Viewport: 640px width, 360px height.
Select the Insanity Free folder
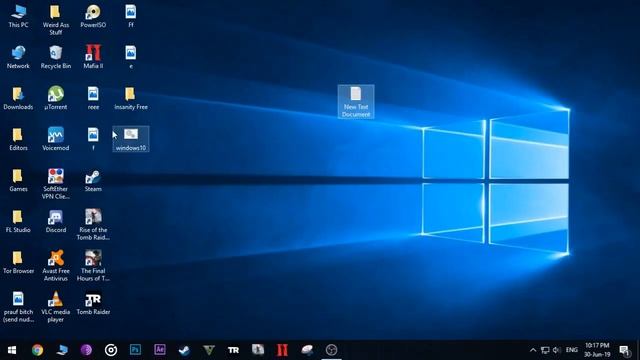[x=131, y=98]
